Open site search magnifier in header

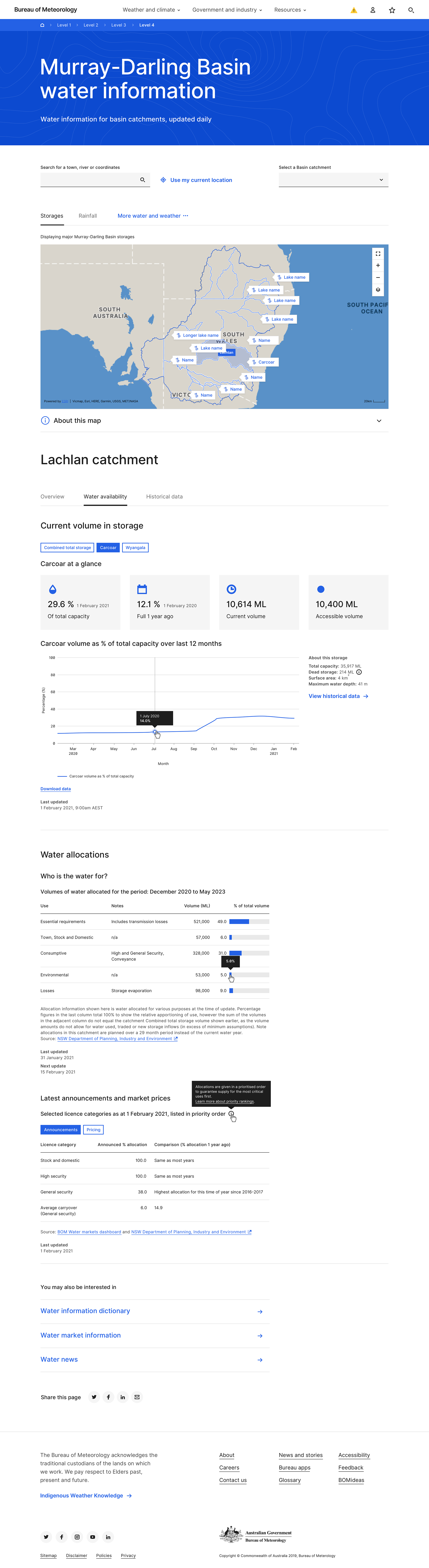coord(411,10)
